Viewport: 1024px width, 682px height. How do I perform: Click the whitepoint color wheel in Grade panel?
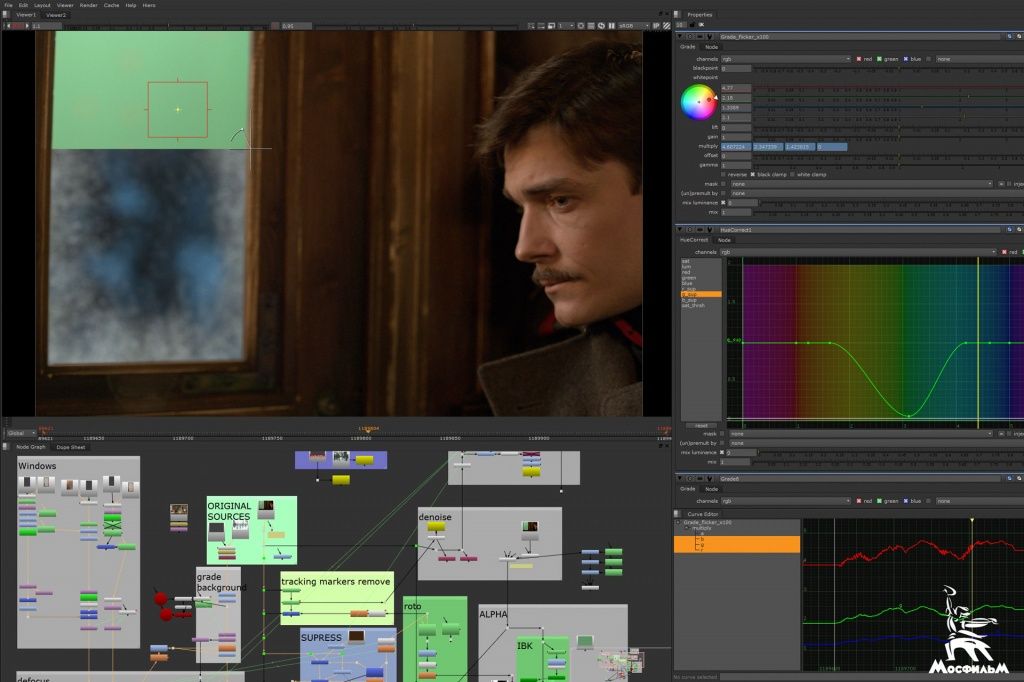(x=698, y=102)
